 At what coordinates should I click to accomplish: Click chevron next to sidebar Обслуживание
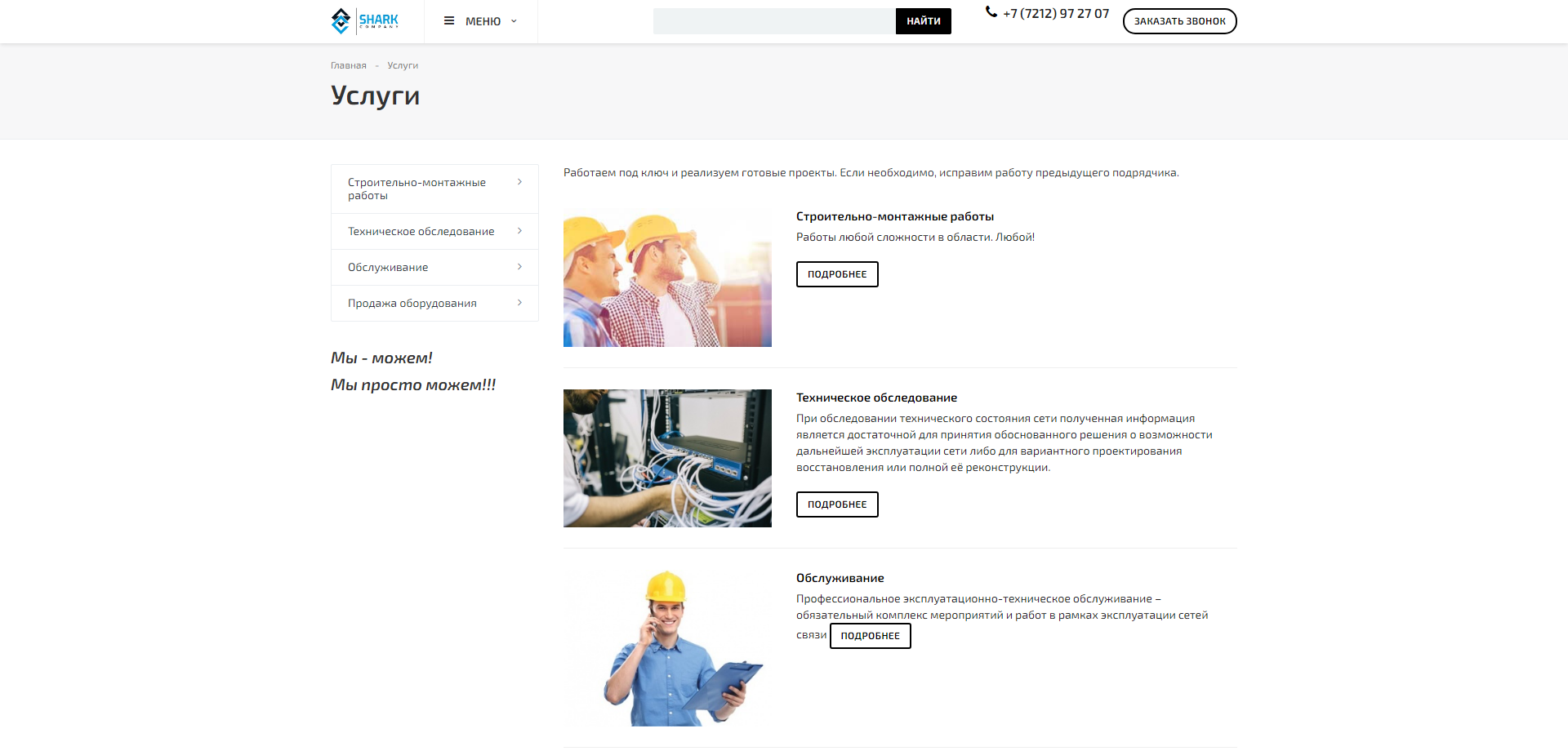519,267
